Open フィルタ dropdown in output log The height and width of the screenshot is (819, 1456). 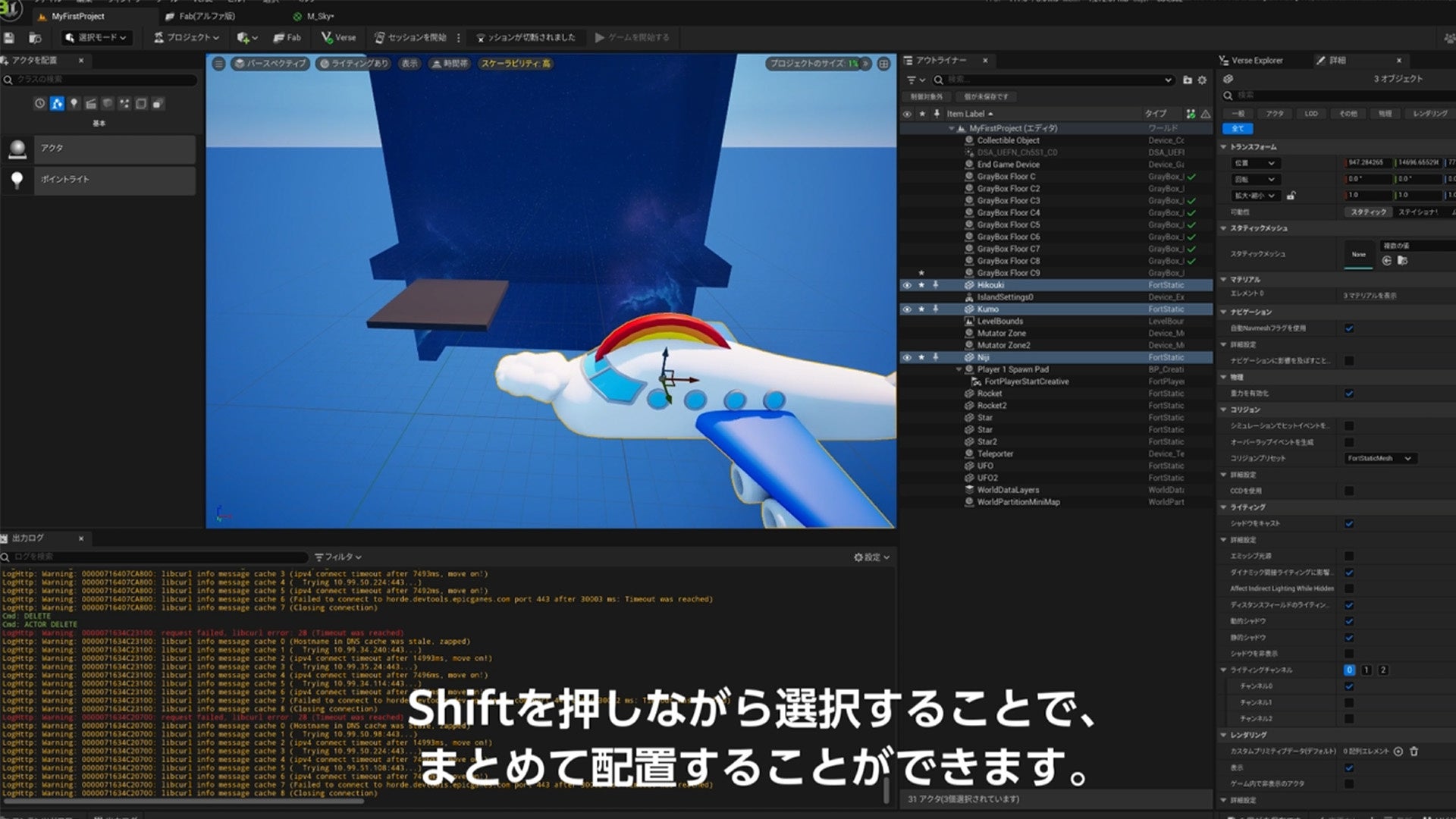(x=339, y=556)
